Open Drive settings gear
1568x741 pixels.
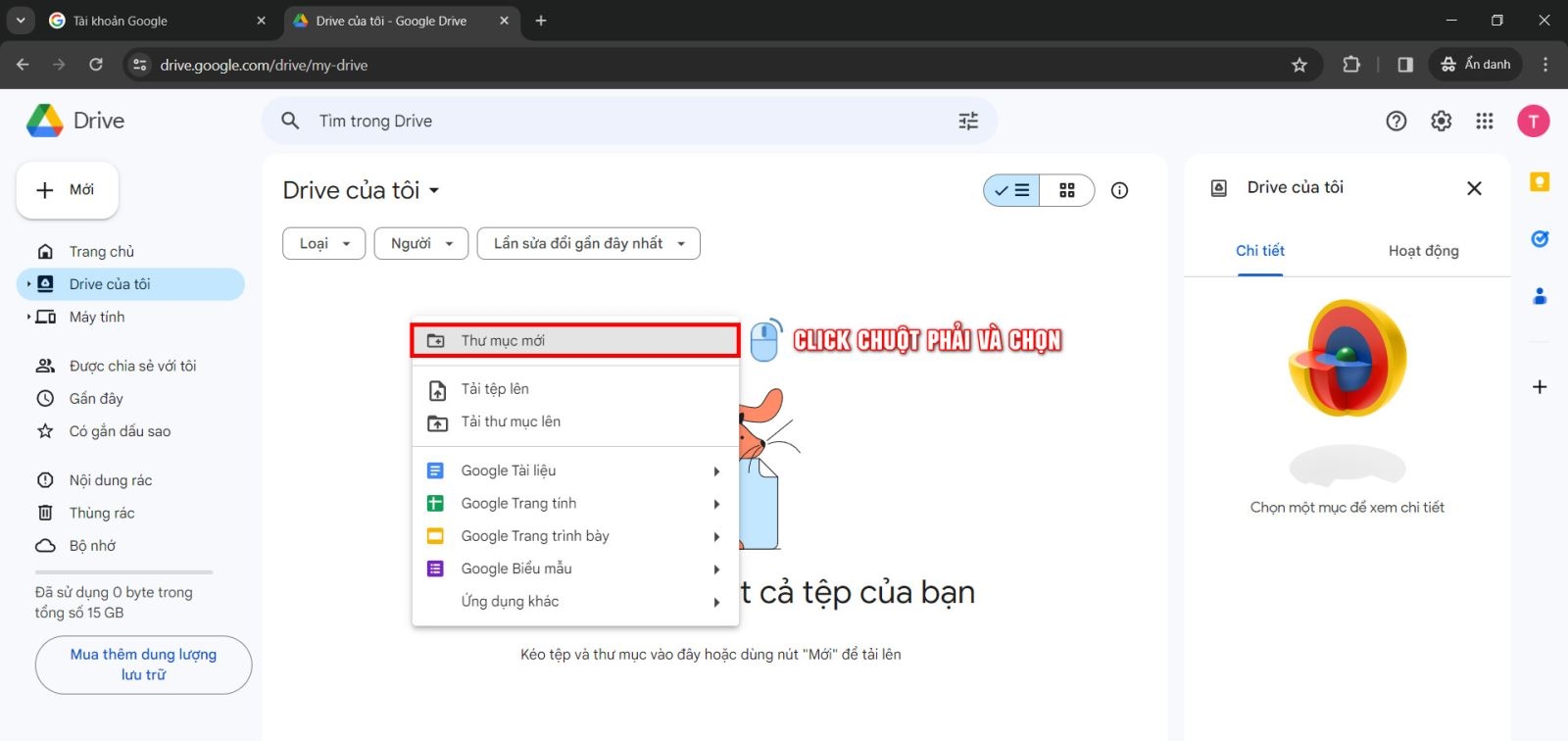(x=1441, y=121)
